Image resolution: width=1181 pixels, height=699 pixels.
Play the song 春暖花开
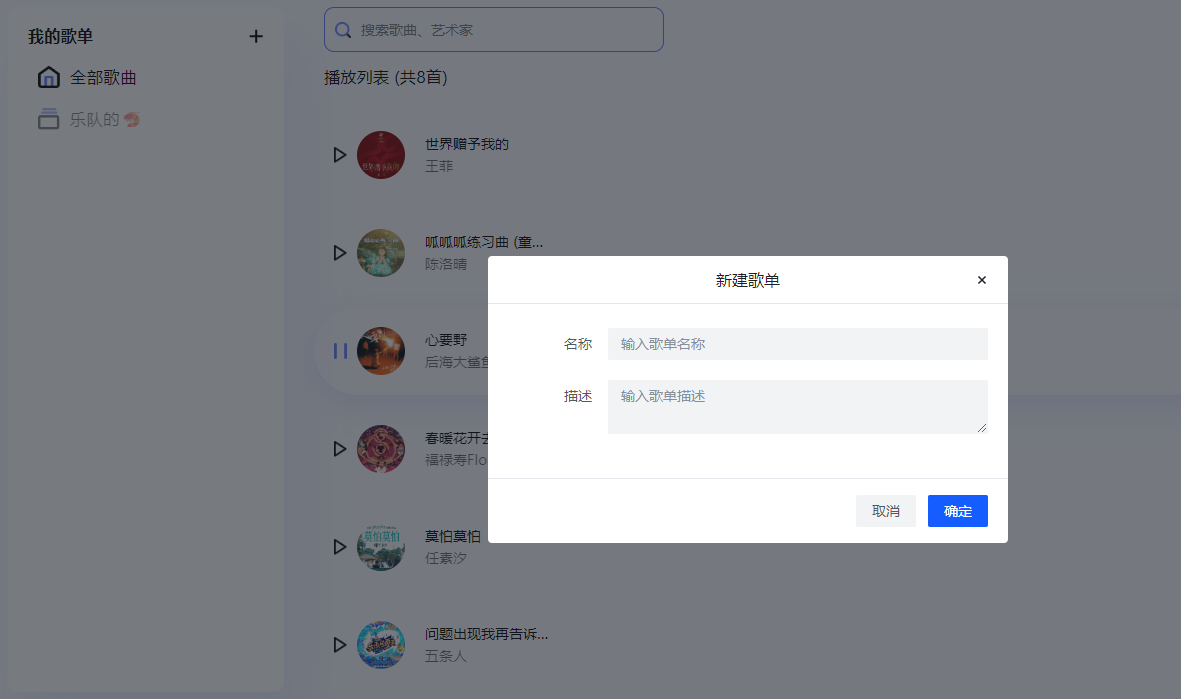pos(340,449)
